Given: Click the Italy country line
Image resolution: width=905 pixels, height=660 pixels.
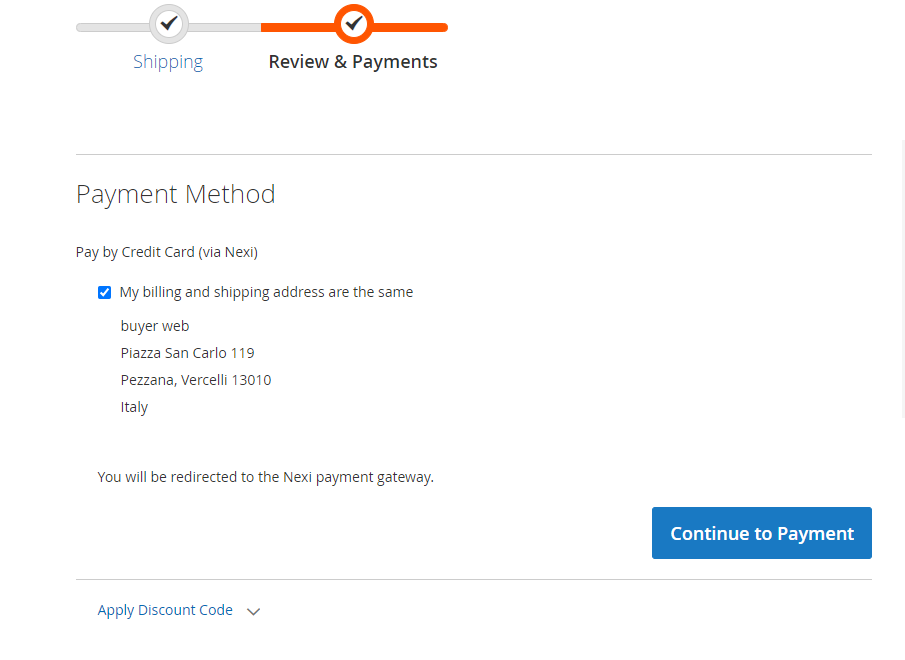Looking at the screenshot, I should (x=134, y=407).
